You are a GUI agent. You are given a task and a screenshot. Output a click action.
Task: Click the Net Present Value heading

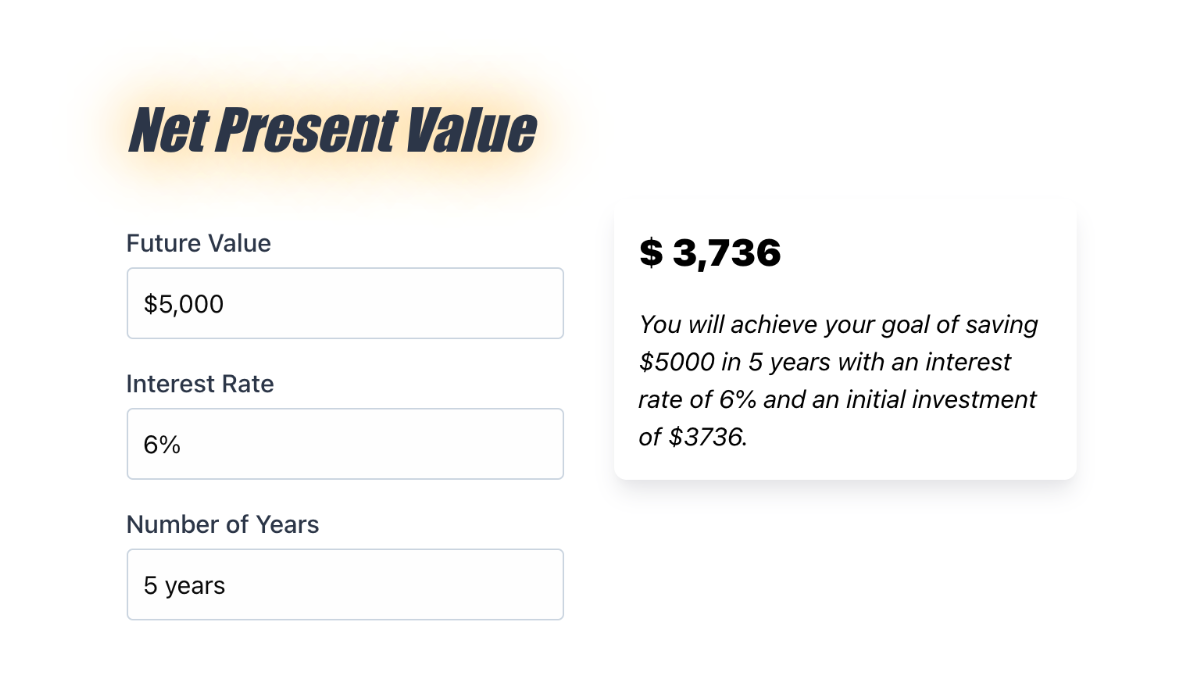[x=332, y=130]
